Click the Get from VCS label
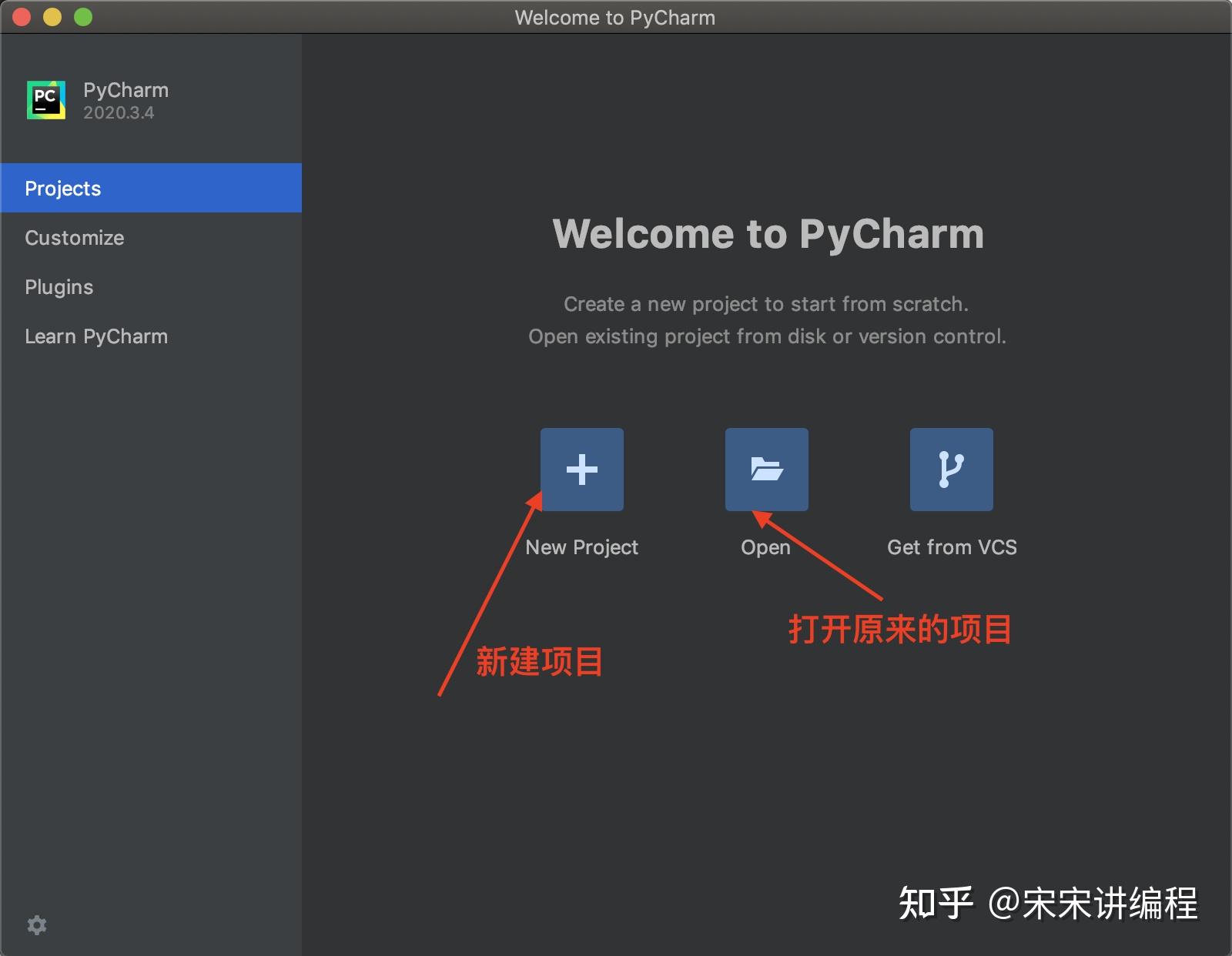 (952, 547)
